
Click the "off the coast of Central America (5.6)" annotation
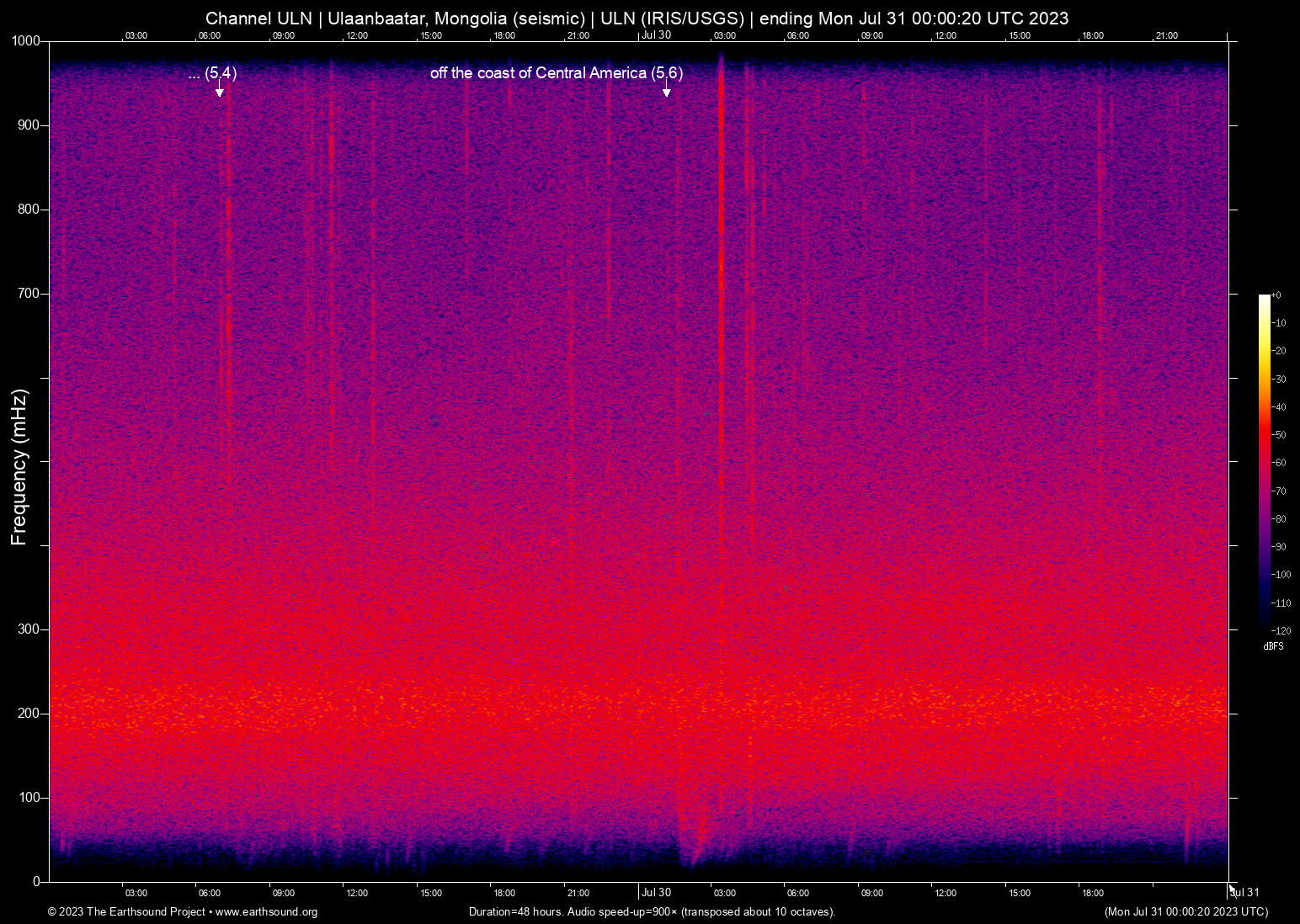tap(556, 73)
